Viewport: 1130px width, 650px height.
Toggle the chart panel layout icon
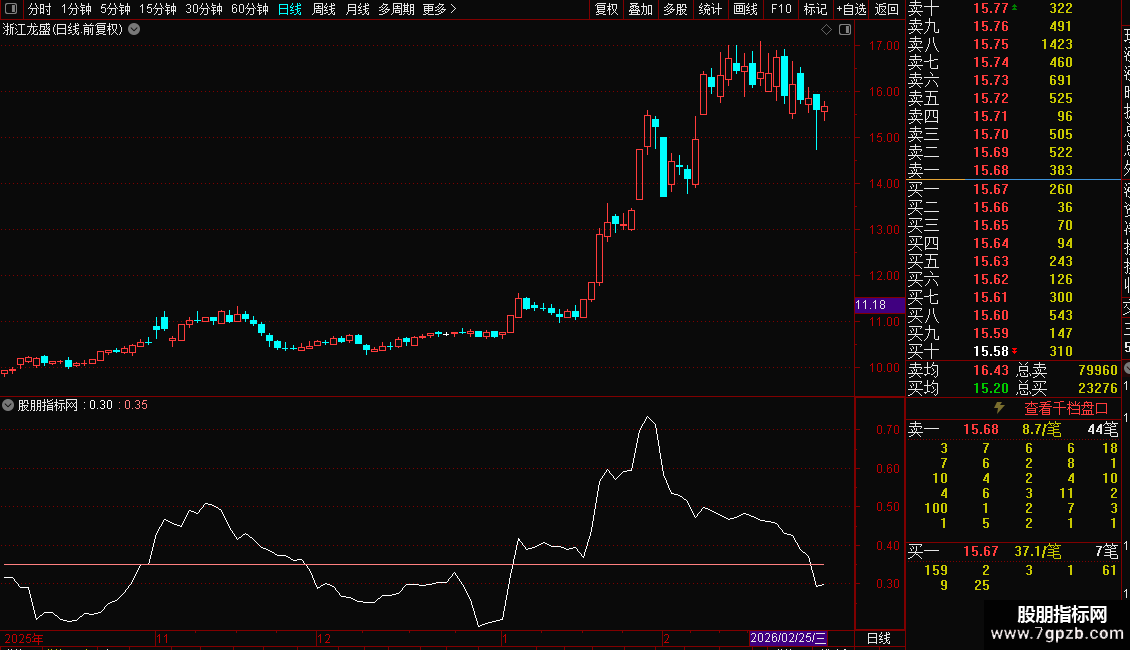[x=845, y=30]
